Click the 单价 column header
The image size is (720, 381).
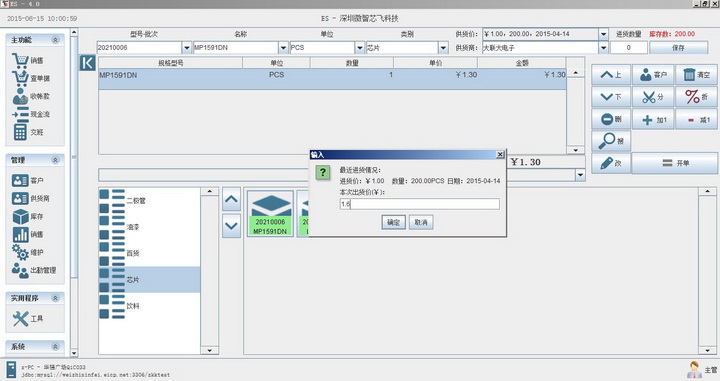click(x=435, y=63)
